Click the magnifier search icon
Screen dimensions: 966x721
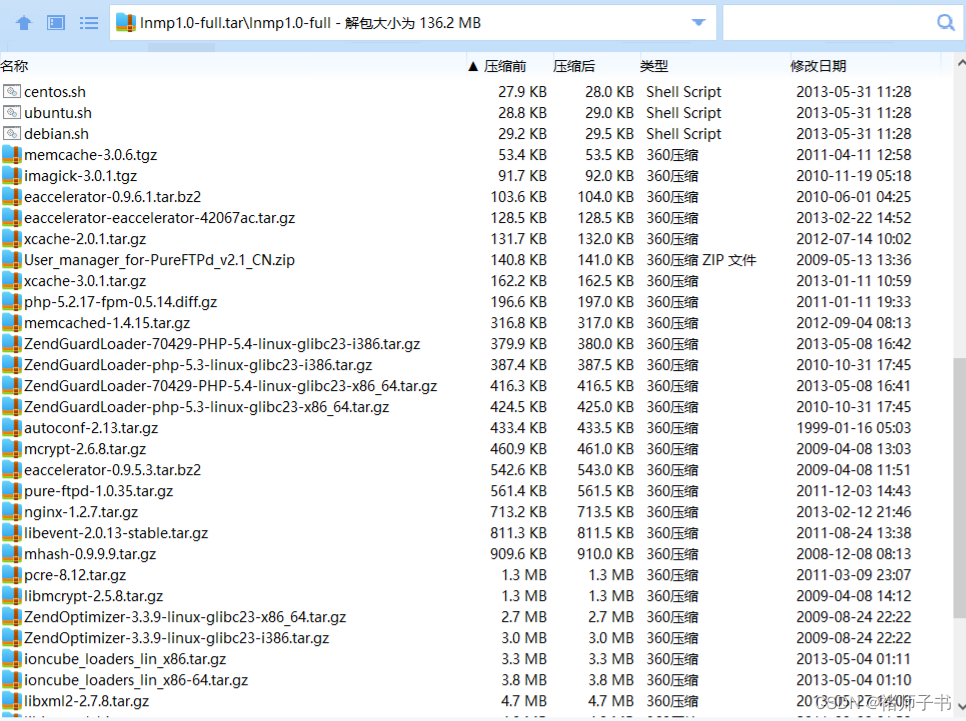[945, 23]
